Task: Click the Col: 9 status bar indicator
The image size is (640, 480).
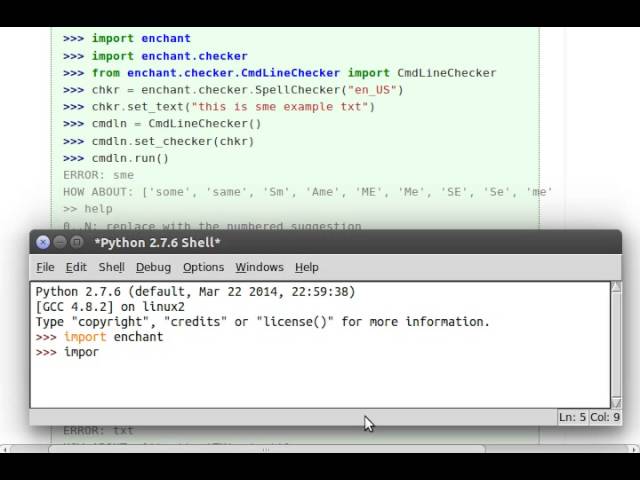Action: pyautogui.click(x=605, y=417)
